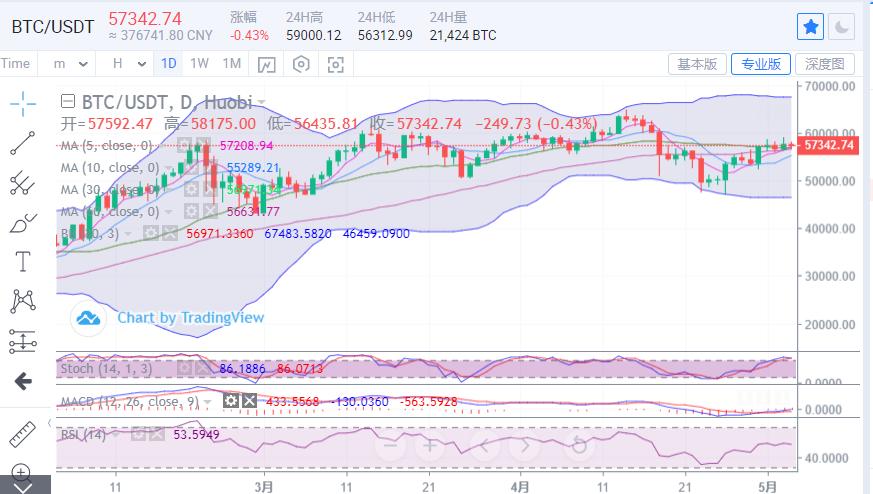Open the H hours interval dropdown
This screenshot has width=873, height=494.
click(129, 64)
